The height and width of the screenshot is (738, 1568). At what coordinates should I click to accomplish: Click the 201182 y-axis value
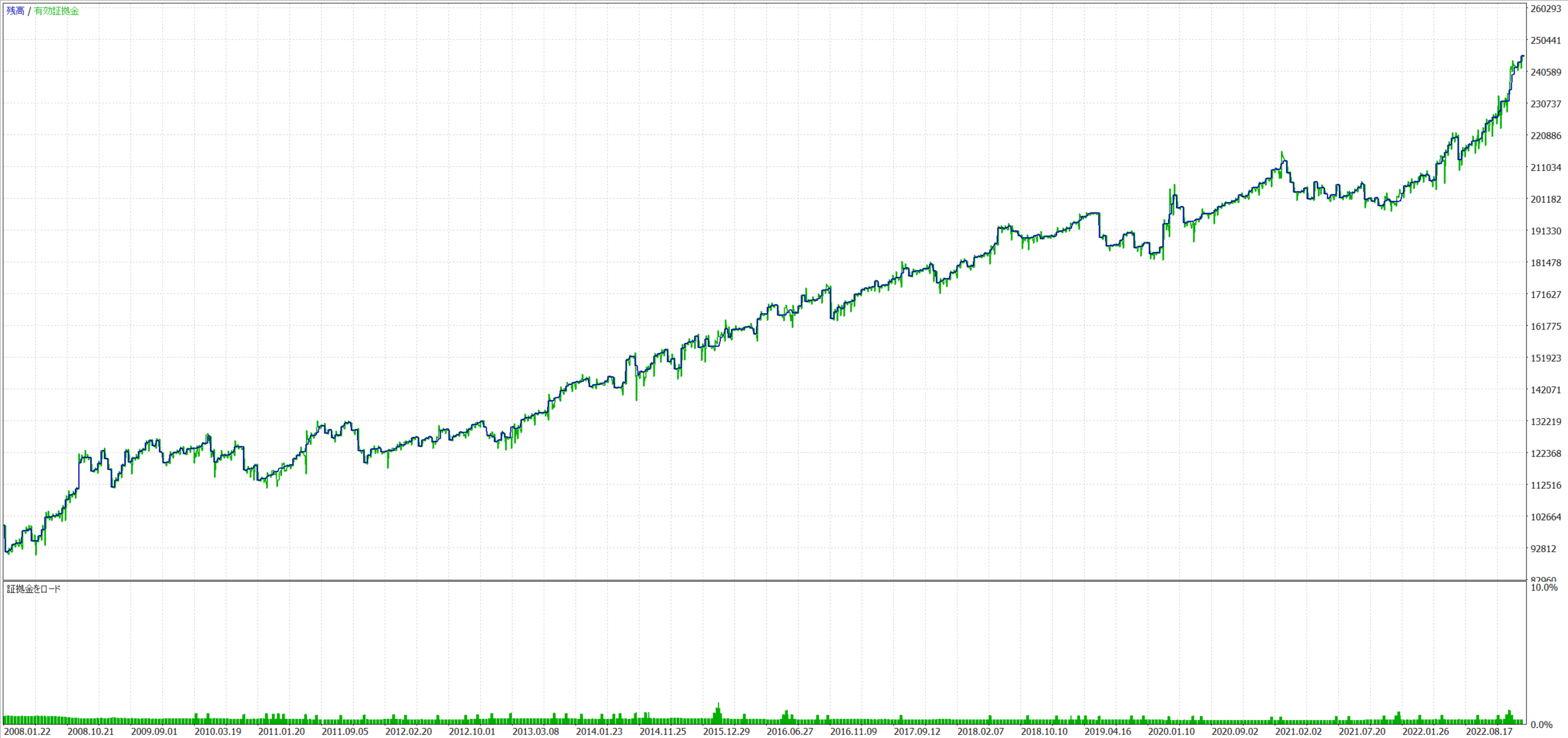pos(1545,199)
